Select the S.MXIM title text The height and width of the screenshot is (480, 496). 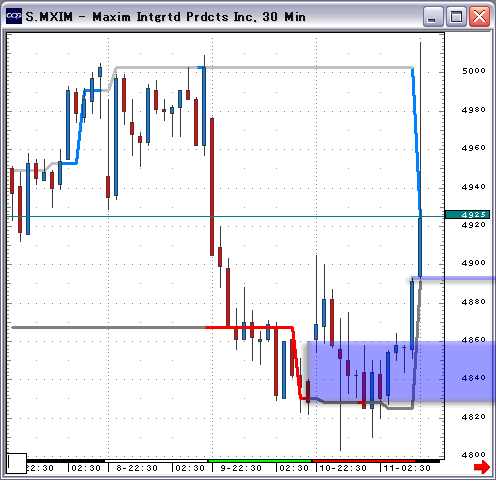pos(49,17)
